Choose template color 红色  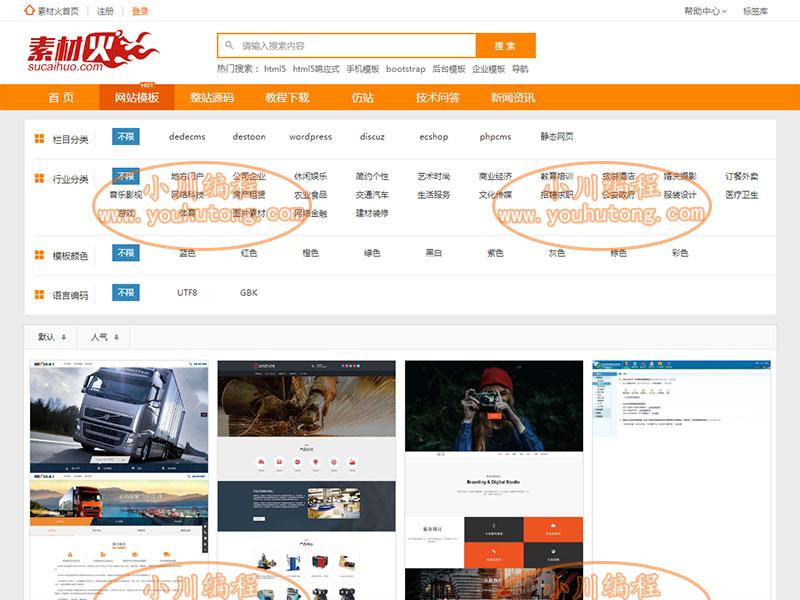[249, 253]
